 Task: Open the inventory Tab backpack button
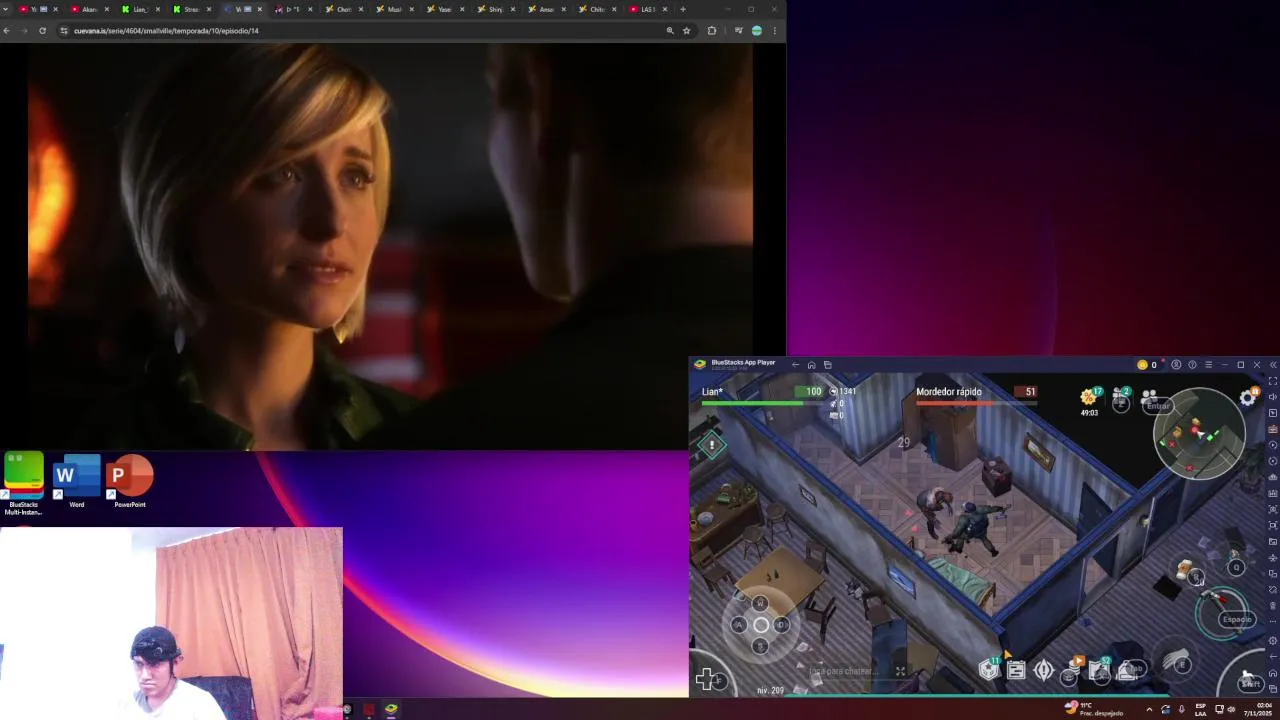coord(1130,670)
